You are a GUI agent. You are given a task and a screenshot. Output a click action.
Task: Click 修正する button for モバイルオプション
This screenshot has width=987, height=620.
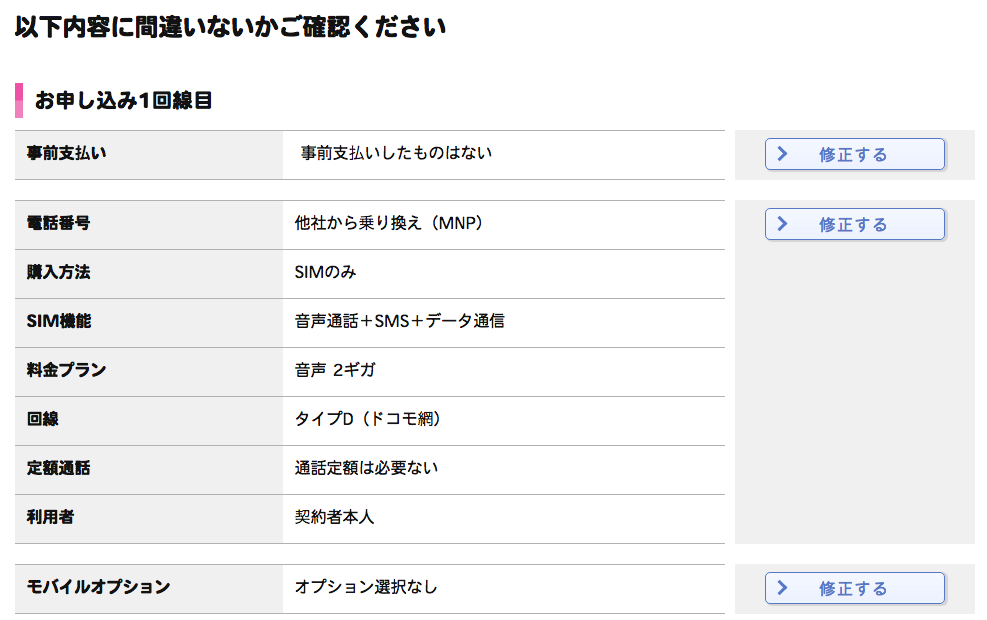click(854, 588)
